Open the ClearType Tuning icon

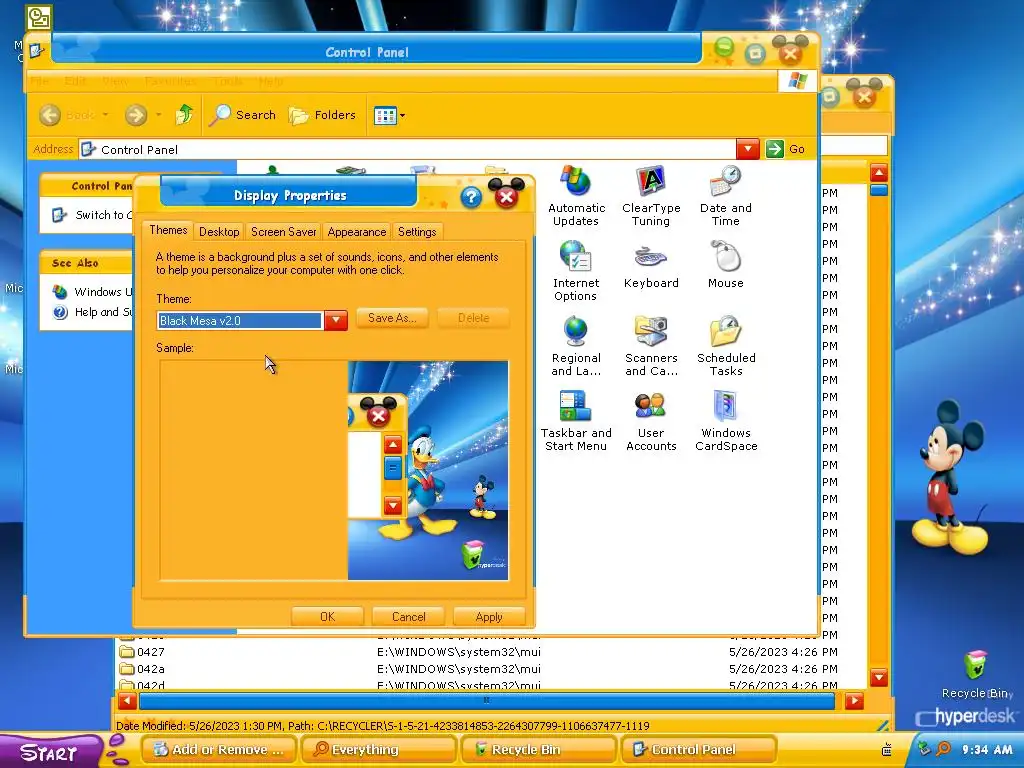pyautogui.click(x=651, y=195)
